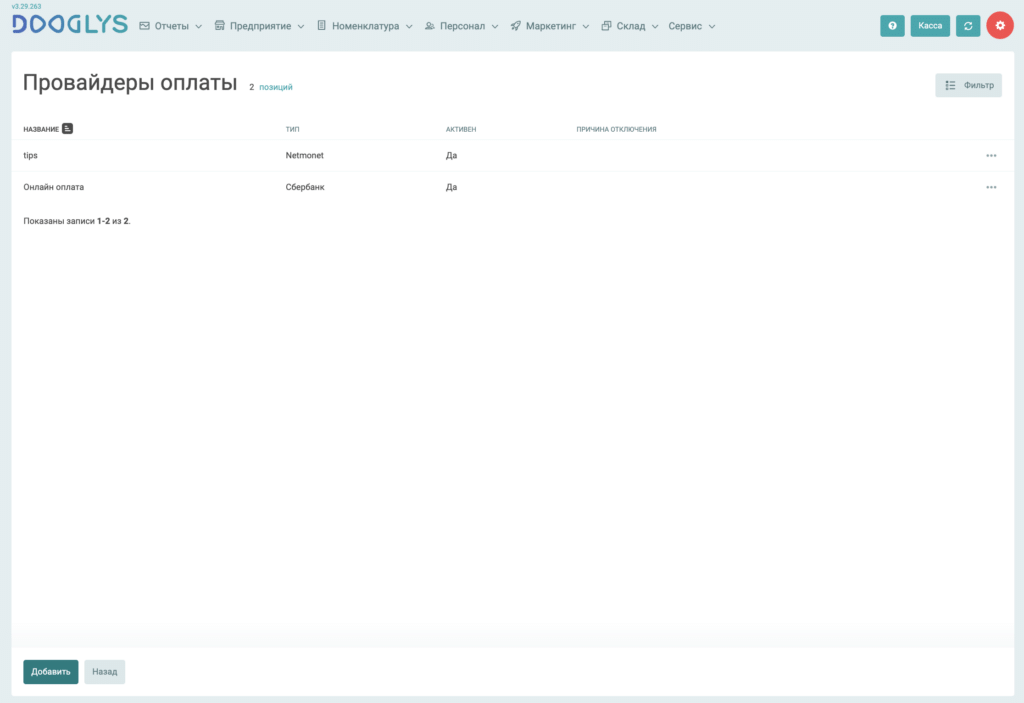Click the Маркетинг rocket icon
The image size is (1024, 703).
(x=515, y=26)
